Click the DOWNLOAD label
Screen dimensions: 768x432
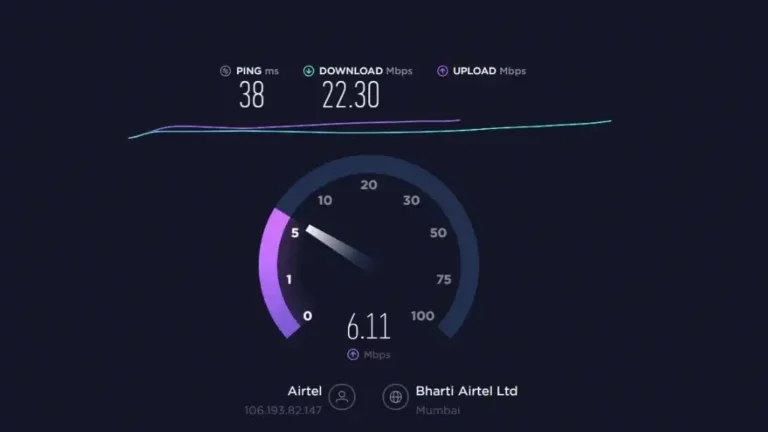[351, 71]
